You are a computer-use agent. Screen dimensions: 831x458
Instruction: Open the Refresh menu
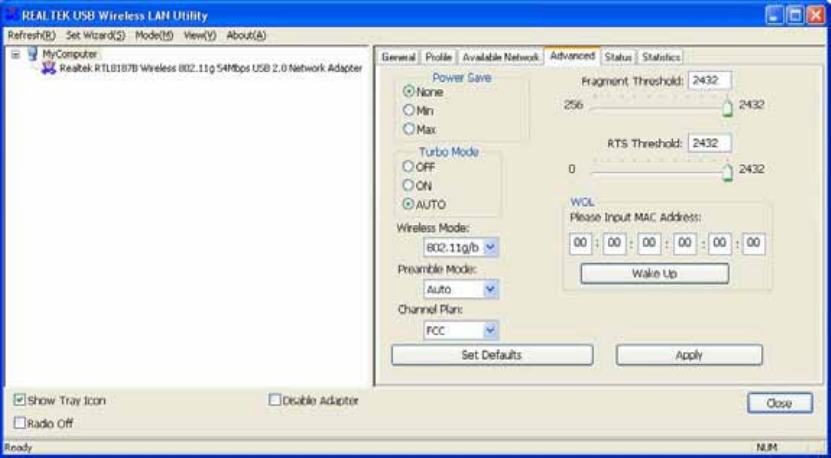32,36
